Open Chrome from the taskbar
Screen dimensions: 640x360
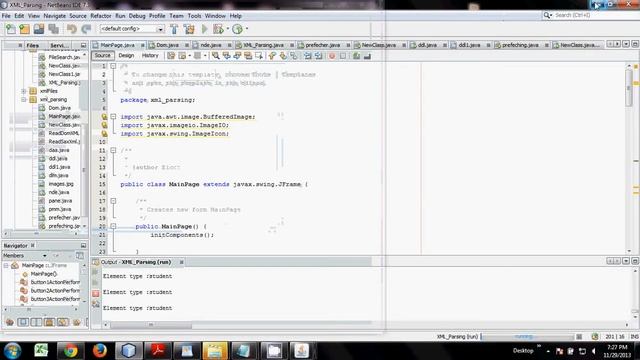click(x=70, y=351)
